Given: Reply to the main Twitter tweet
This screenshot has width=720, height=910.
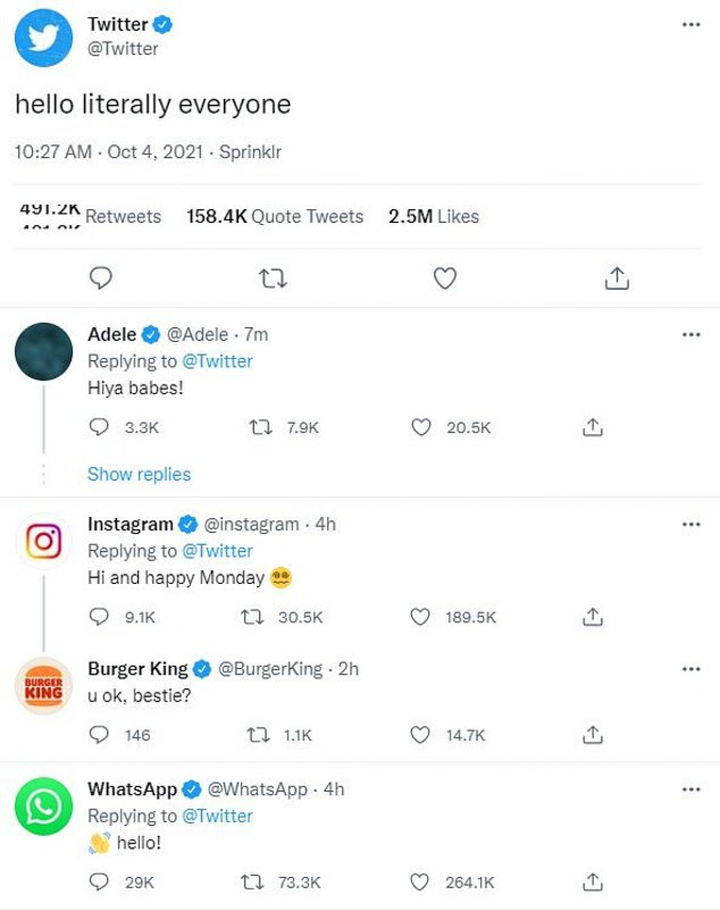Looking at the screenshot, I should pos(100,278).
